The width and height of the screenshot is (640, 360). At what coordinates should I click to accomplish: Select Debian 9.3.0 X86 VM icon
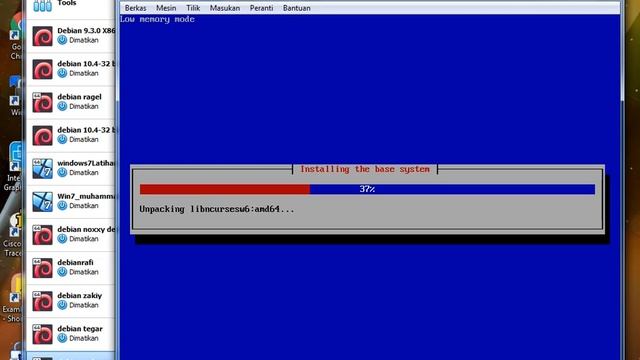tap(42, 36)
